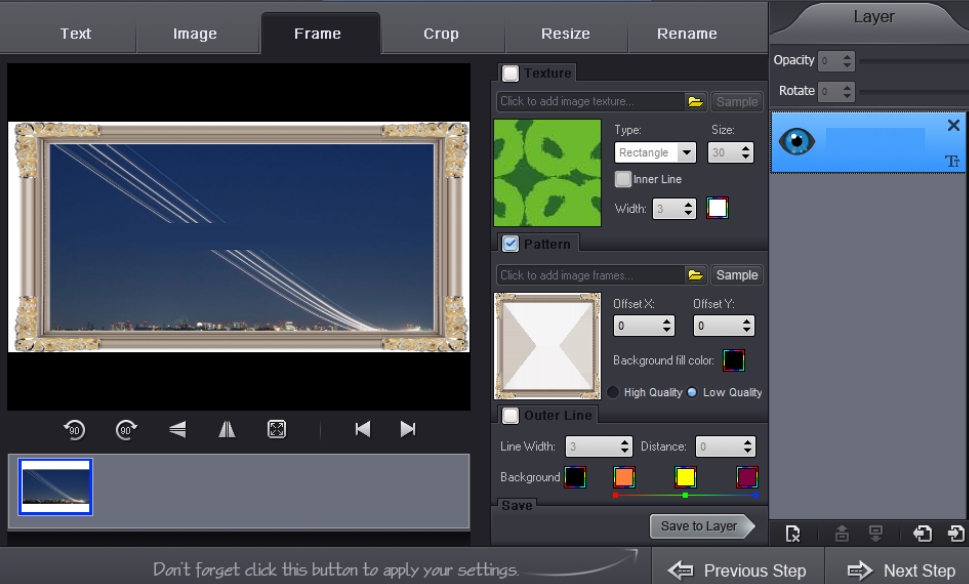This screenshot has width=969, height=584.
Task: Go to the next image
Action: click(x=408, y=429)
